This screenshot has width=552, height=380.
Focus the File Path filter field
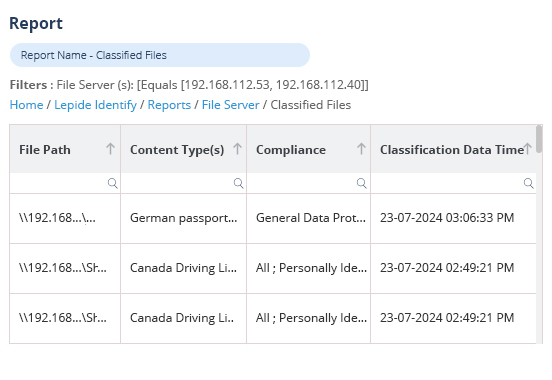tap(65, 183)
